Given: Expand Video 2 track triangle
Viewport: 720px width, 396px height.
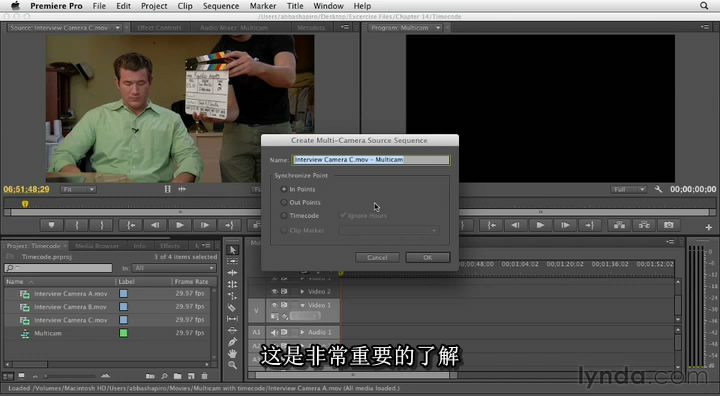Looking at the screenshot, I should [x=302, y=291].
